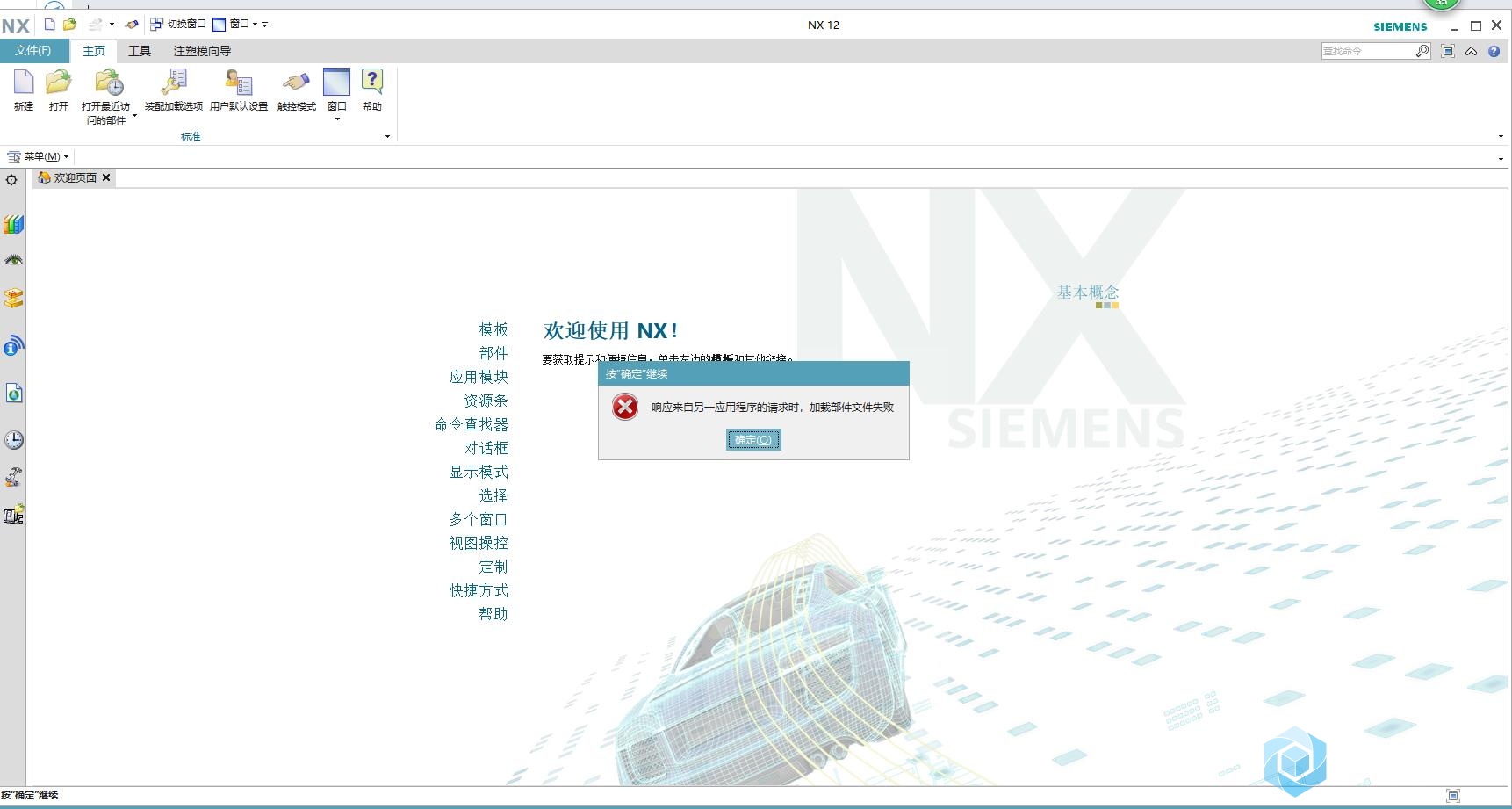This screenshot has height=809, width=1512.
Task: Open the eye icon tab in left sidebar
Action: pos(13,261)
